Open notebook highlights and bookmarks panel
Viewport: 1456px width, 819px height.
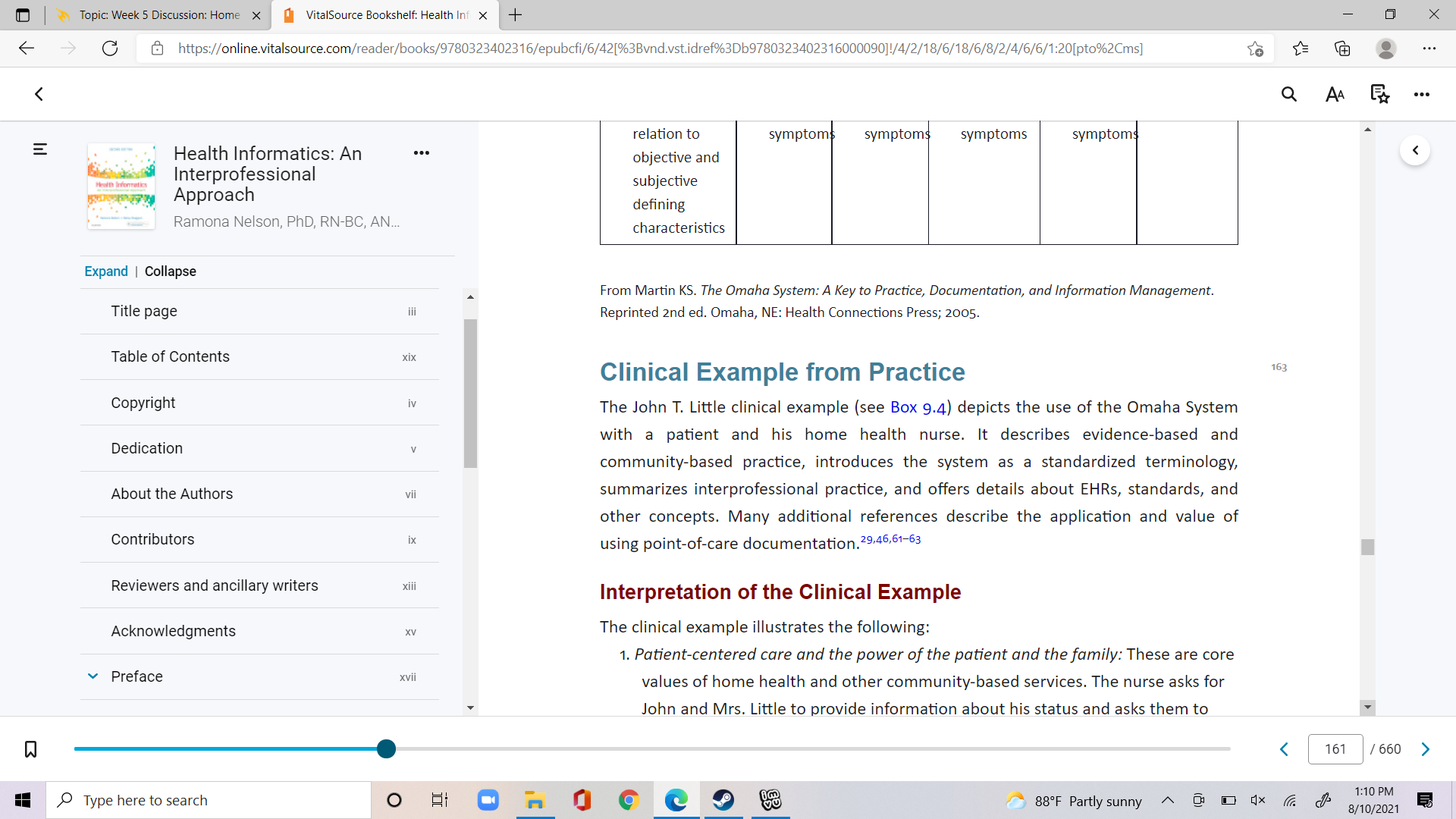[x=1379, y=94]
